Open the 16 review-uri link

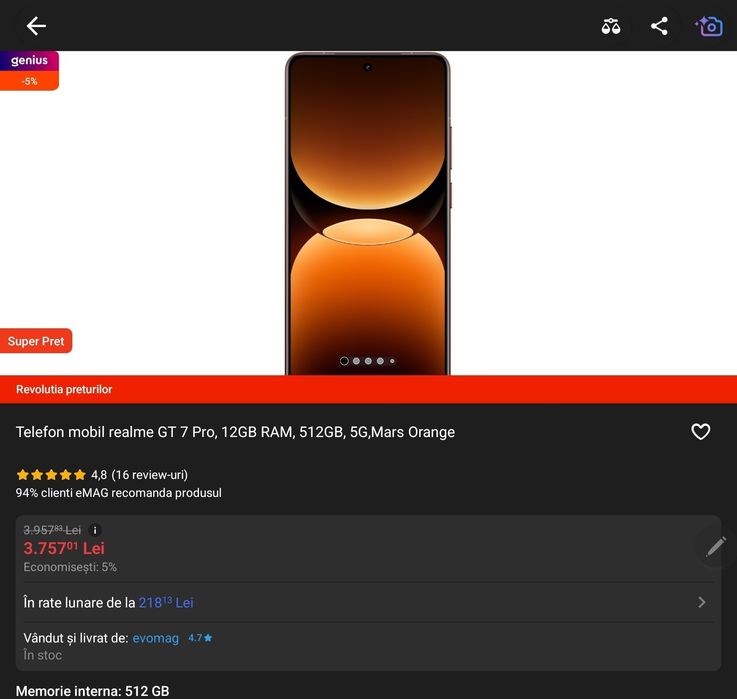(149, 475)
